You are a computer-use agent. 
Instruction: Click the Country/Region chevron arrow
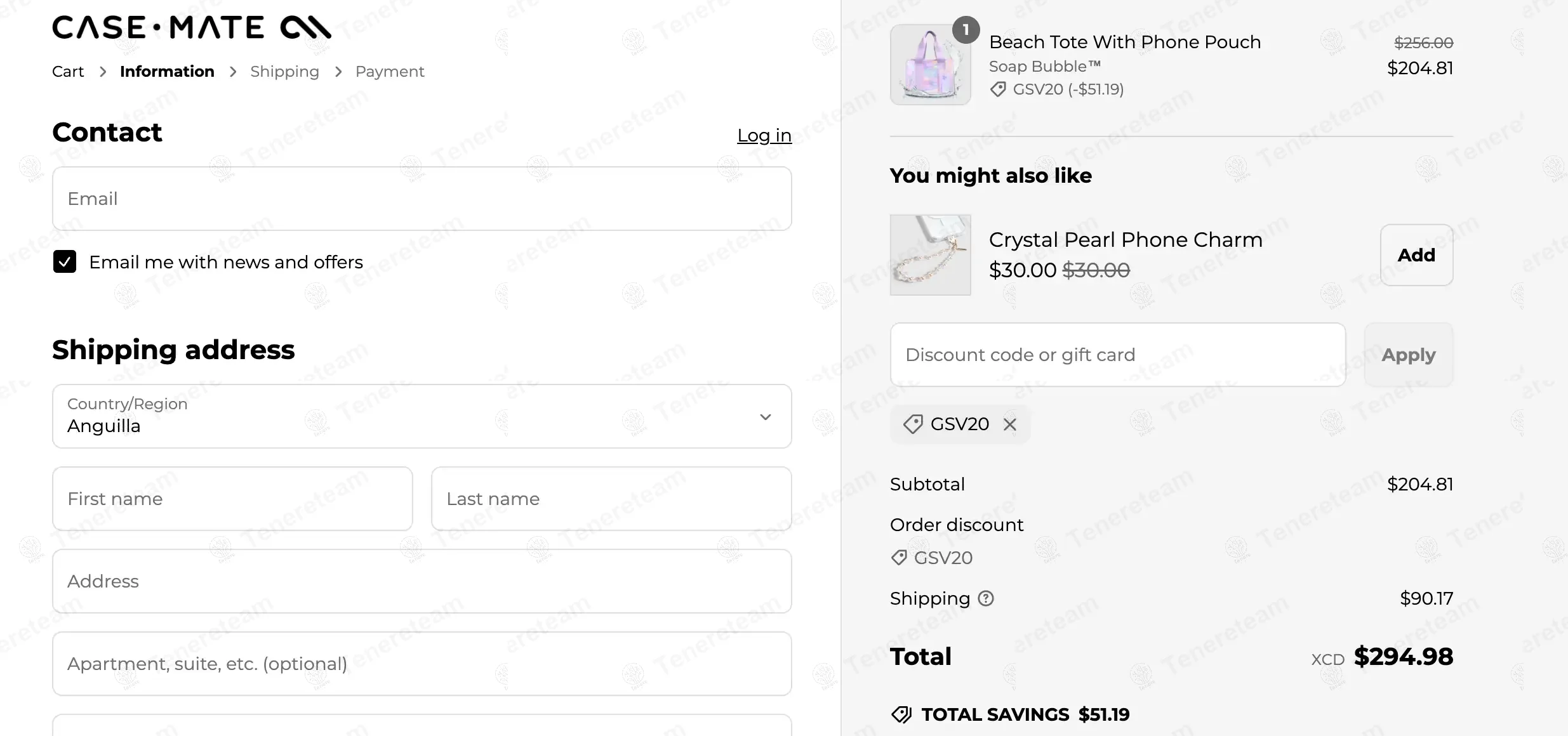pos(766,417)
